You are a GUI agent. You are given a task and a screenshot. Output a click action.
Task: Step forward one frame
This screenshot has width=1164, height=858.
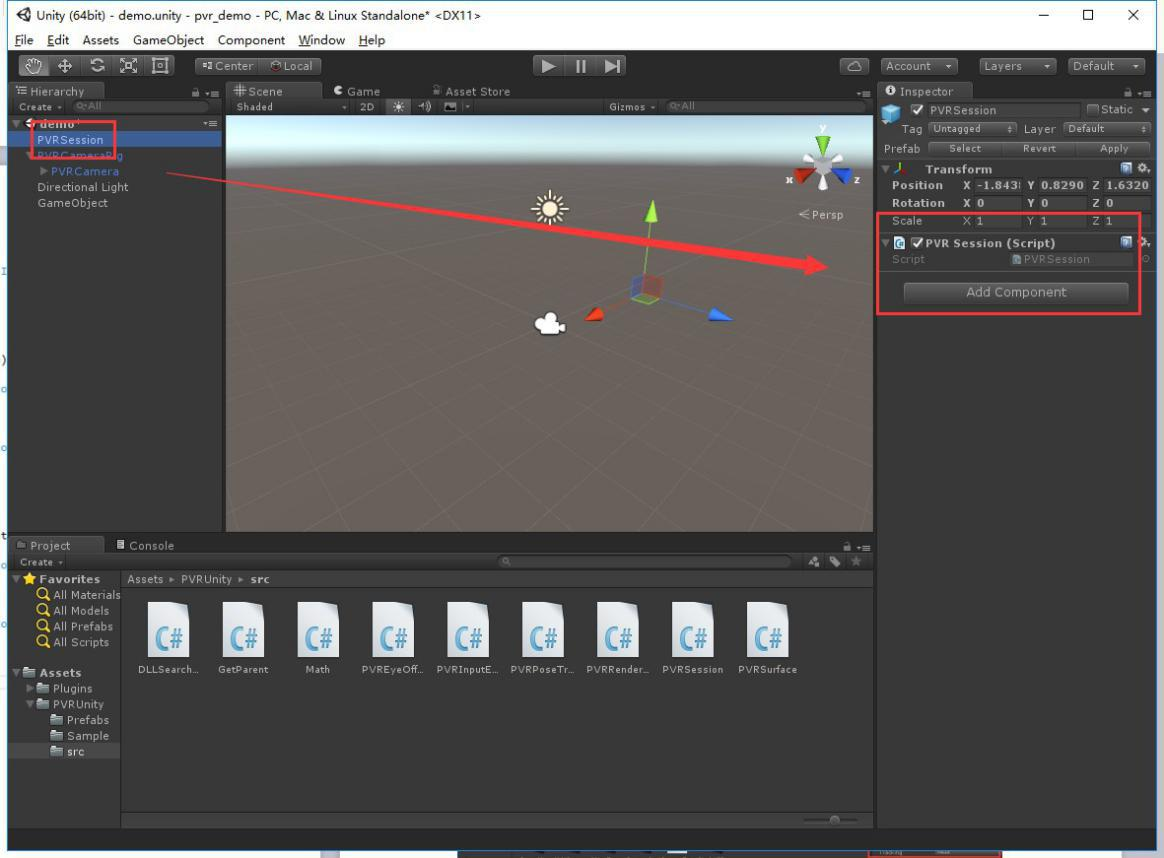click(611, 66)
